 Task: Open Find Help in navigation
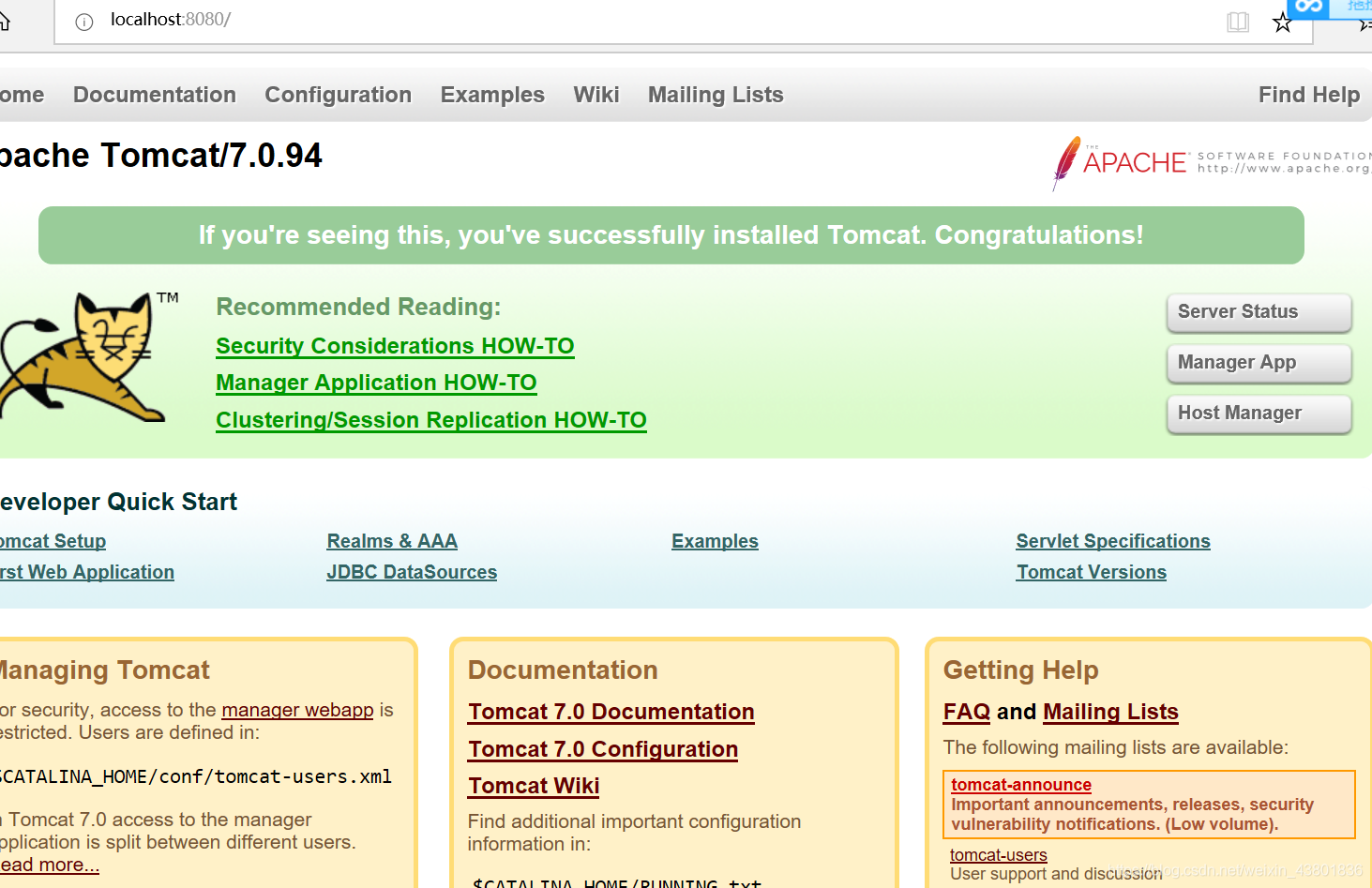[x=1309, y=95]
